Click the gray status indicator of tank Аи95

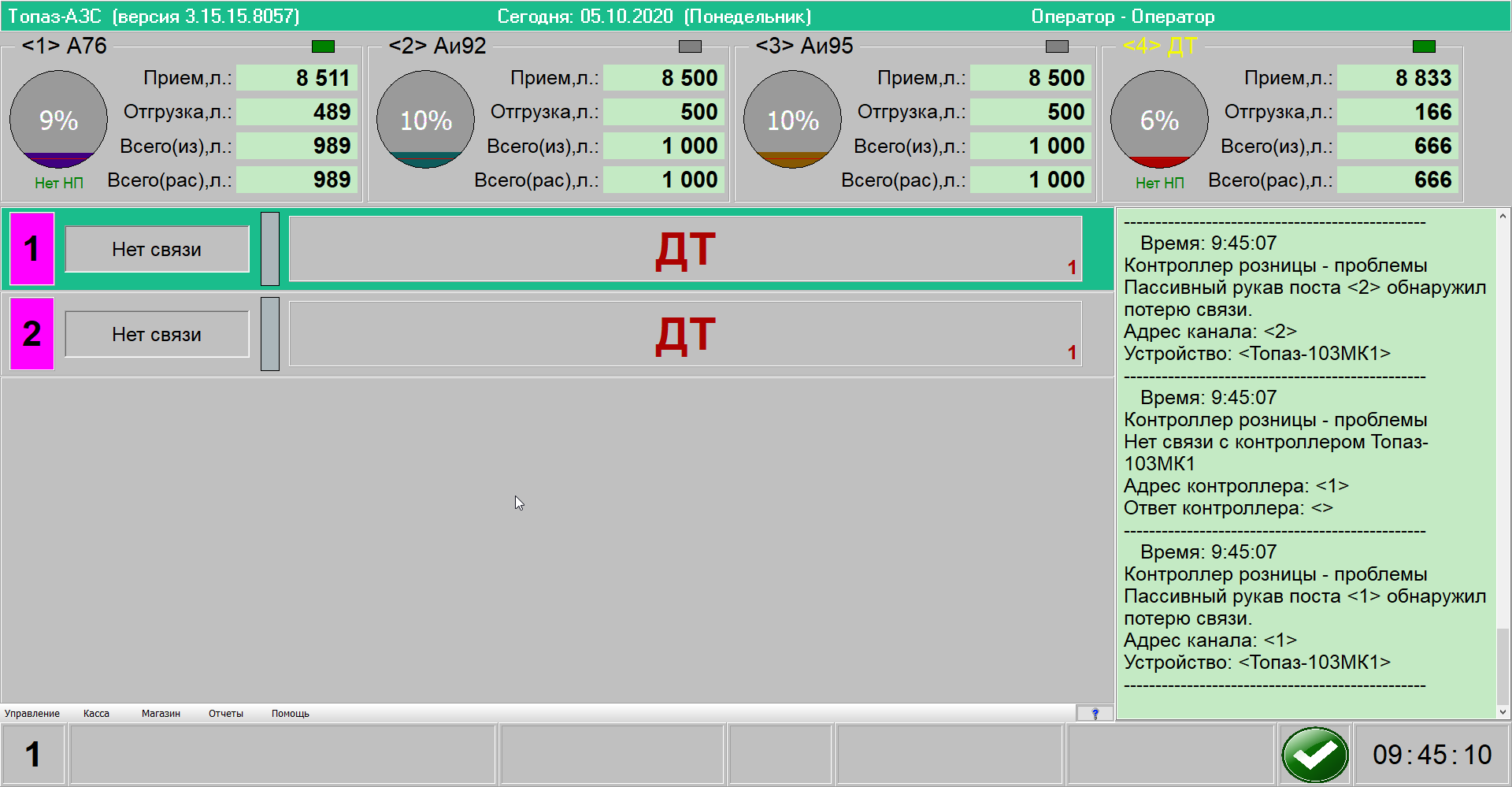coord(1057,46)
